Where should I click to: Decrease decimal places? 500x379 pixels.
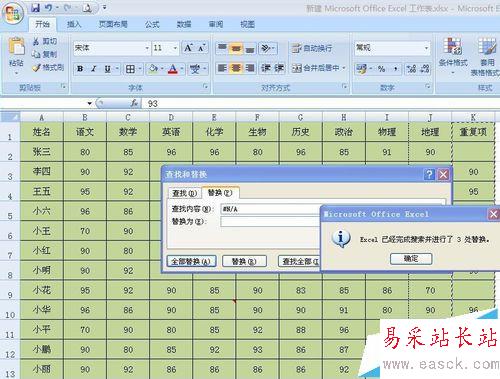click(425, 69)
